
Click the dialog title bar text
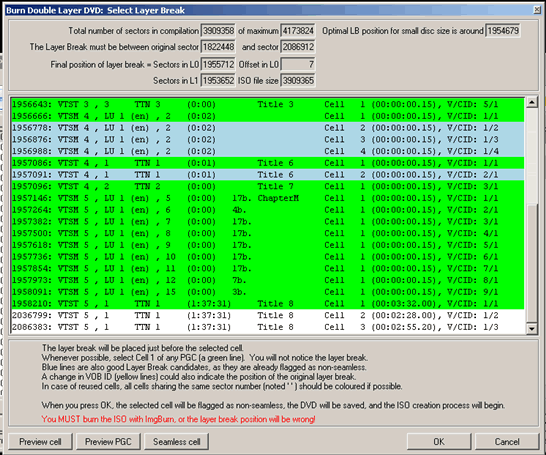pos(95,10)
